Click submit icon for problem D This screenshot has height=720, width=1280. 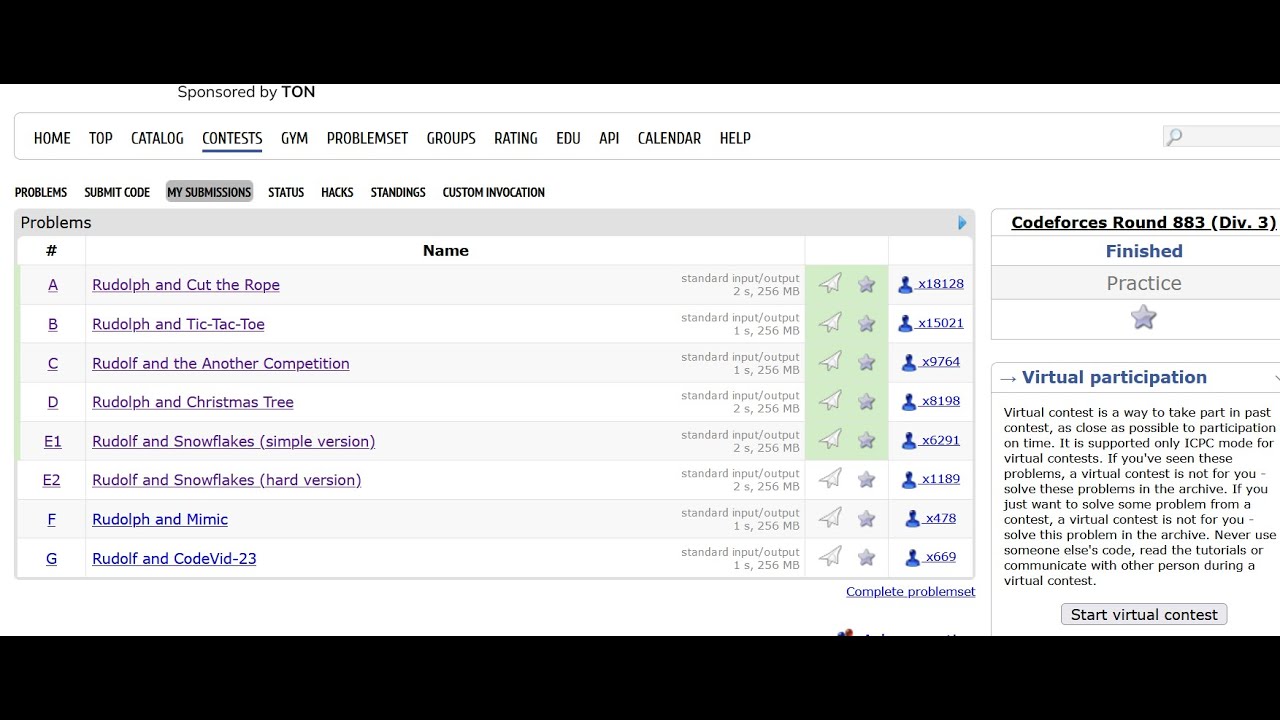click(830, 401)
